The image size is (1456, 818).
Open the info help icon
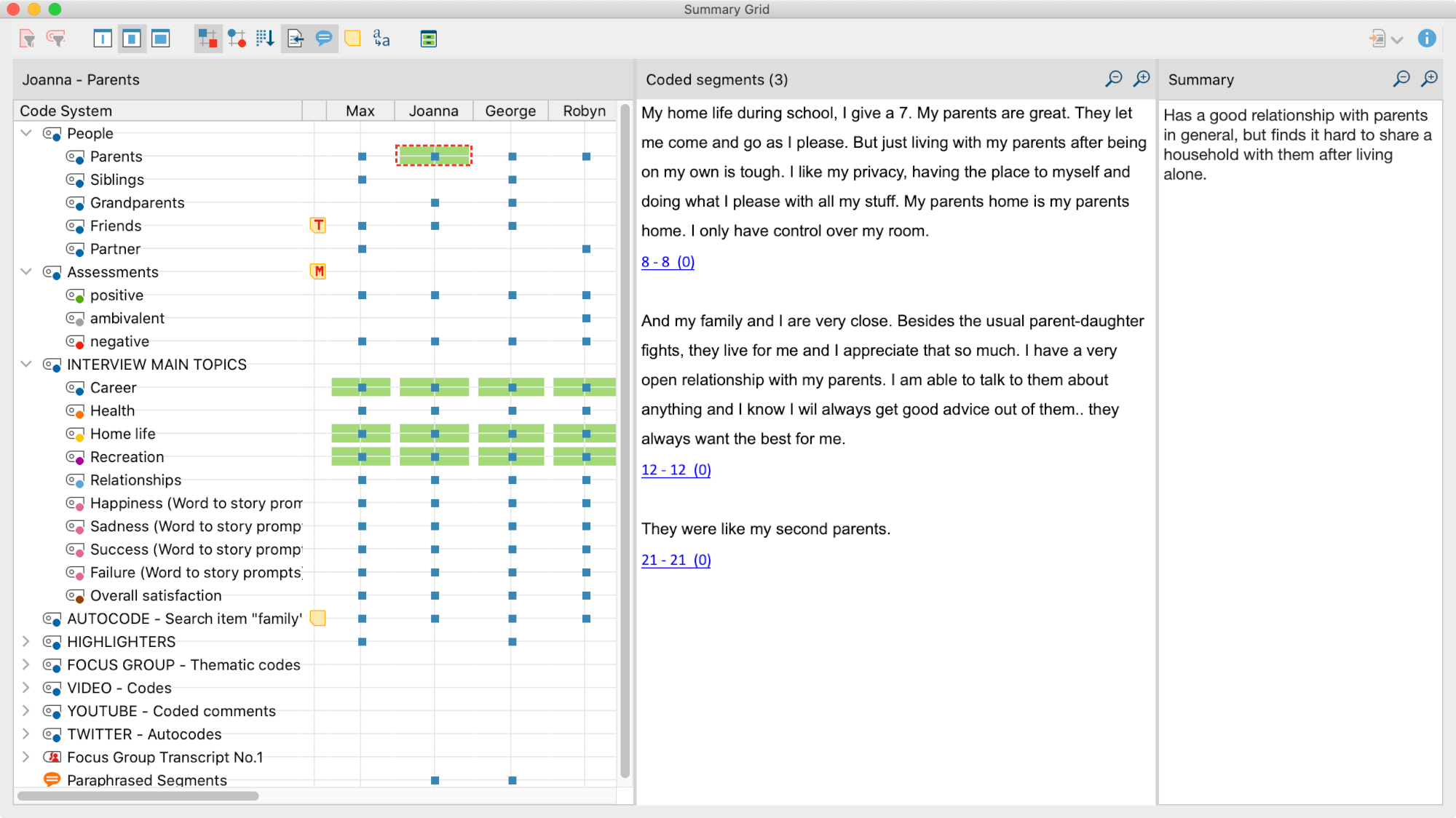click(1427, 39)
